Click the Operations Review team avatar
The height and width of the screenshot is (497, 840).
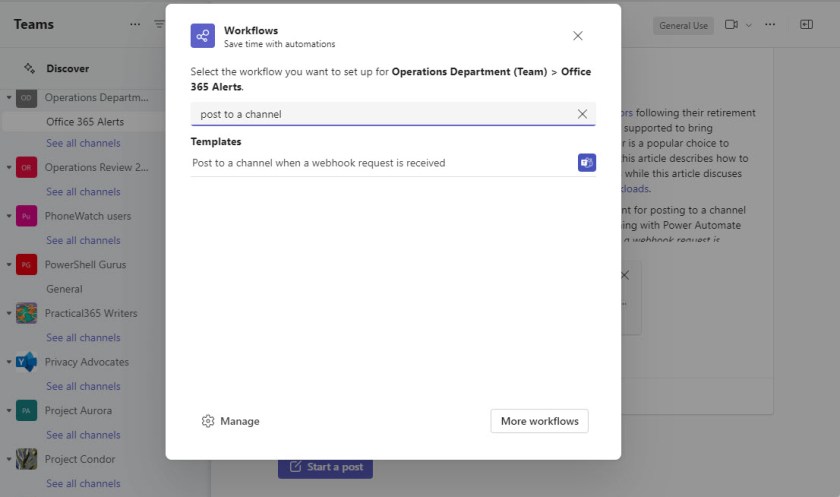[26, 168]
